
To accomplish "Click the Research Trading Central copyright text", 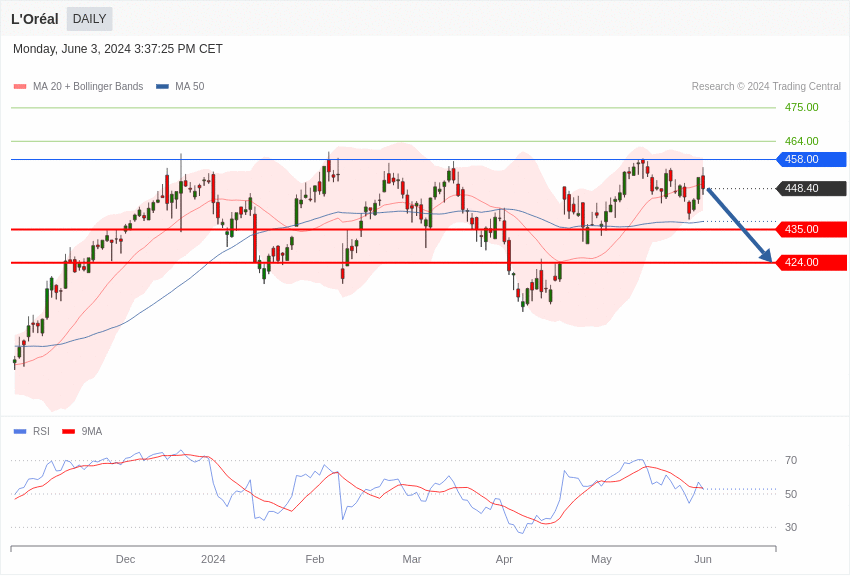I will tap(766, 87).
